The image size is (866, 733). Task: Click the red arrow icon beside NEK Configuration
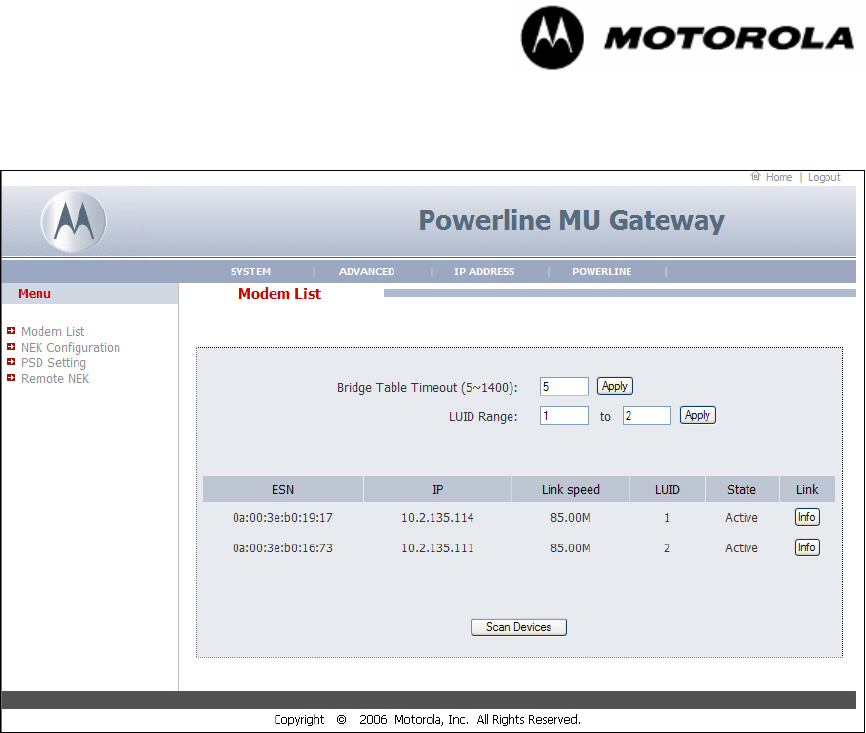(x=11, y=346)
